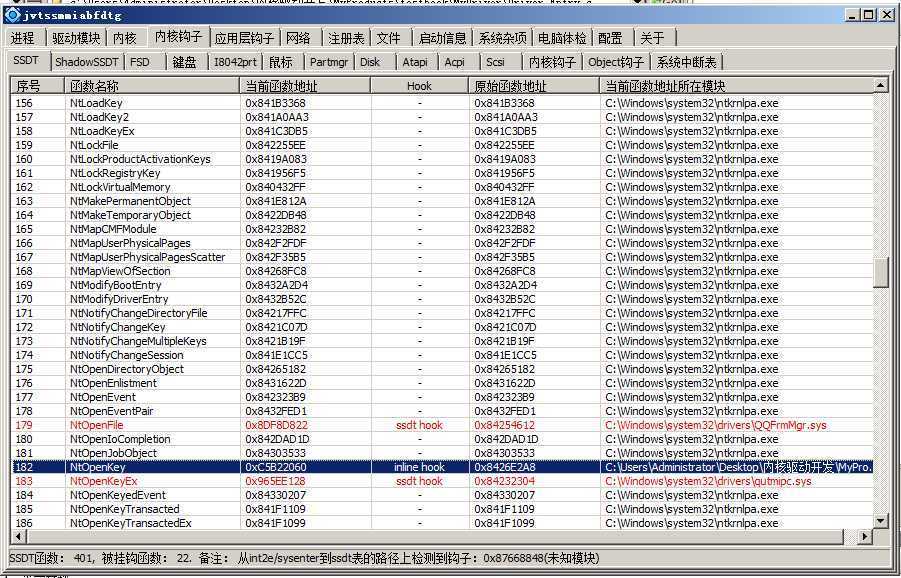901x578 pixels.
Task: Select the NtLockProductActivationKeys row
Action: (442, 159)
